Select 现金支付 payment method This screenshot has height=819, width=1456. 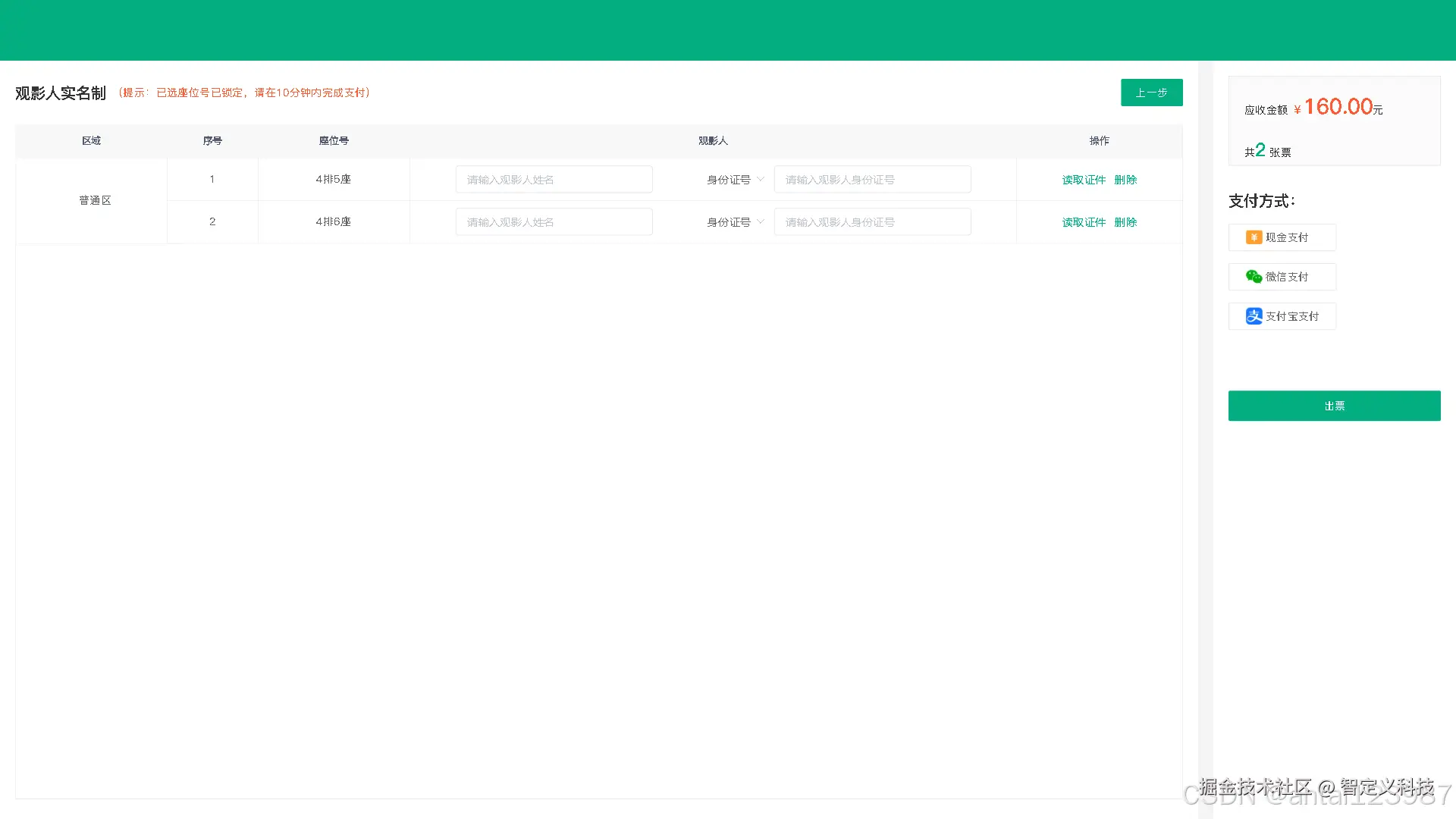tap(1282, 237)
